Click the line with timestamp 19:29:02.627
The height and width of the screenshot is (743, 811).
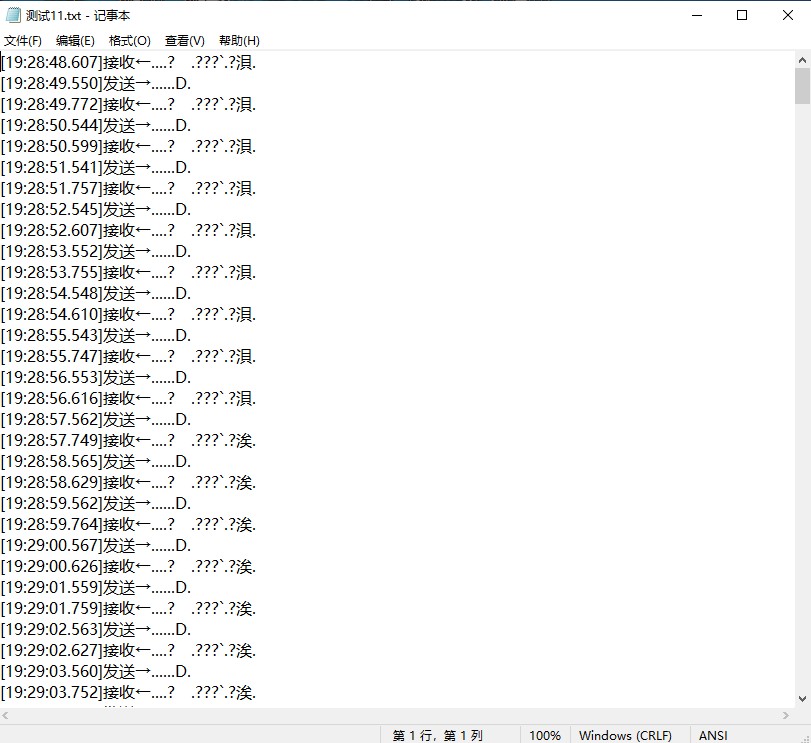pyautogui.click(x=128, y=650)
